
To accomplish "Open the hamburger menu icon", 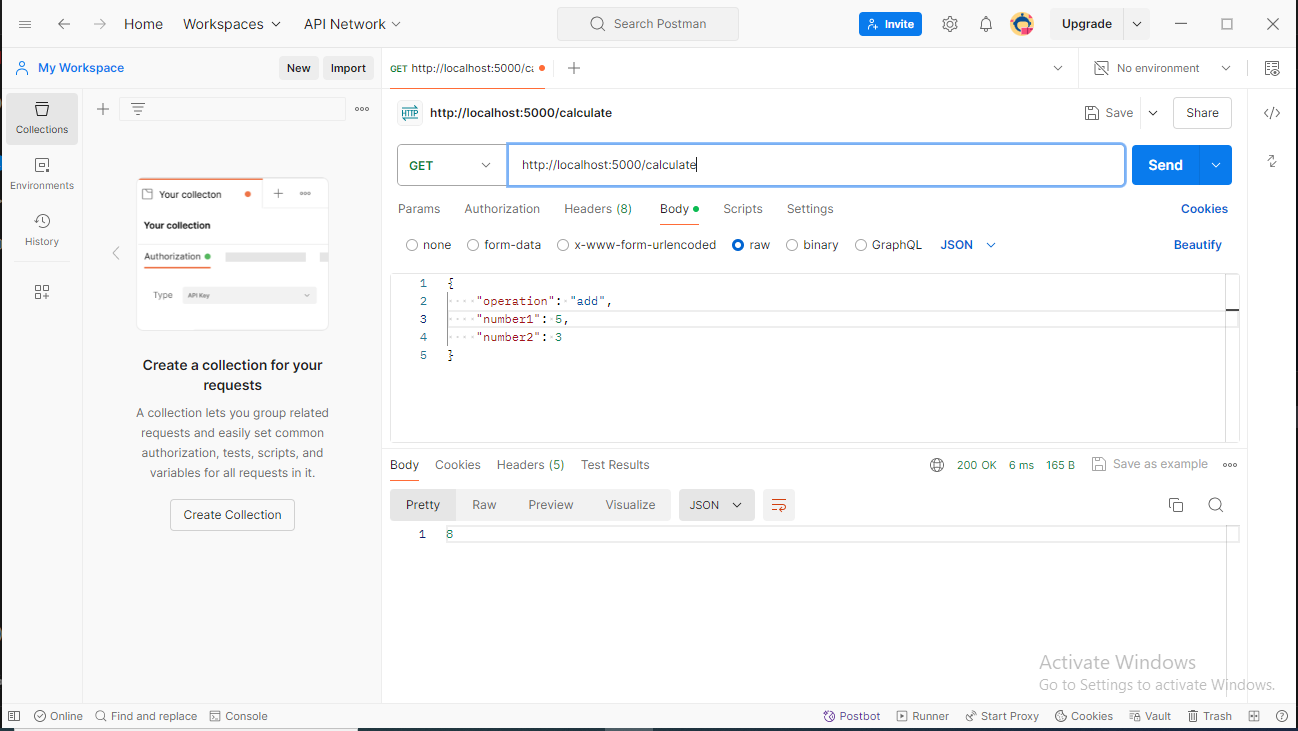I will [25, 24].
